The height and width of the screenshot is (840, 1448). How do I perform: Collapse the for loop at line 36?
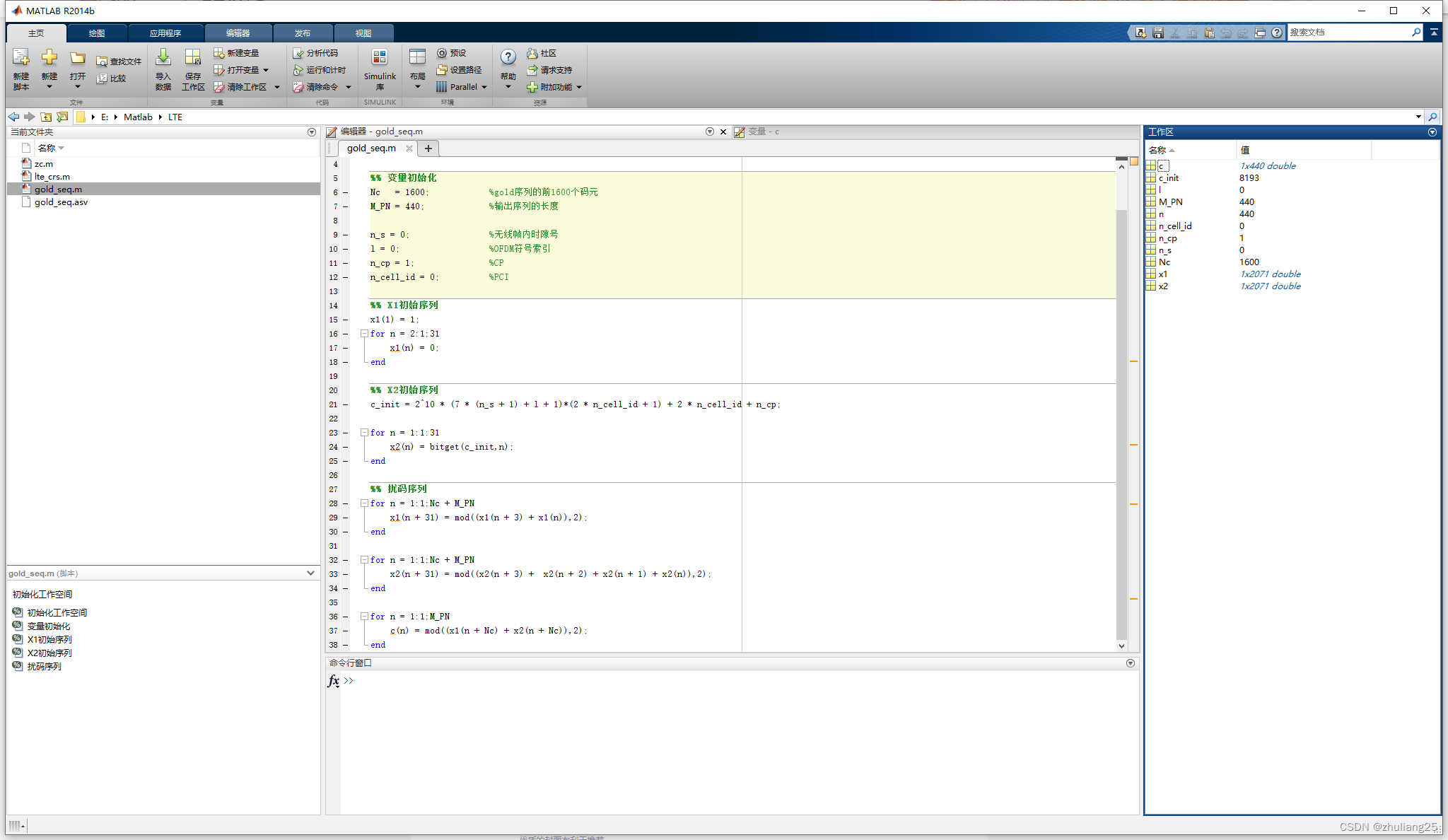click(x=364, y=617)
